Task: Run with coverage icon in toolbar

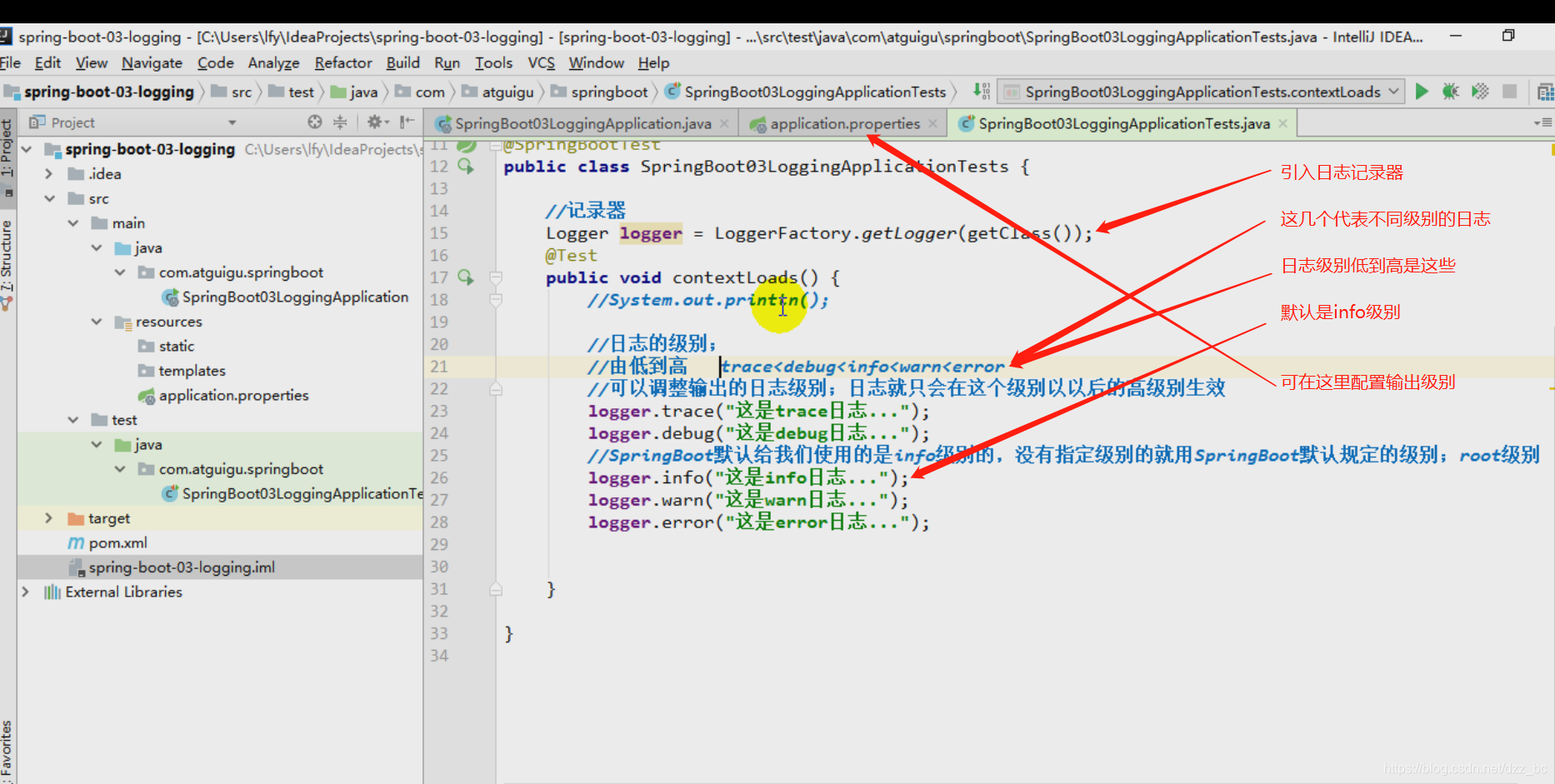Action: [x=1480, y=92]
